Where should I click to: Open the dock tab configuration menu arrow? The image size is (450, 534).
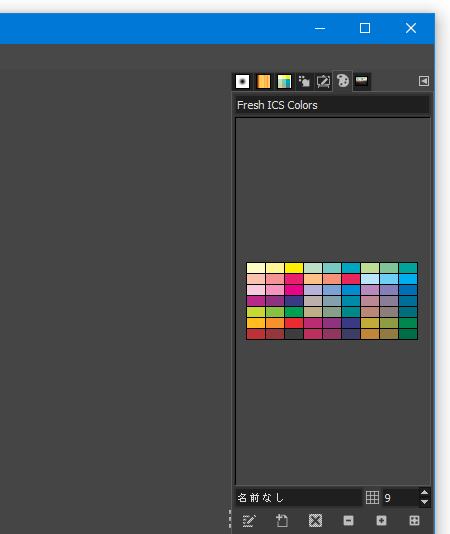click(x=424, y=81)
